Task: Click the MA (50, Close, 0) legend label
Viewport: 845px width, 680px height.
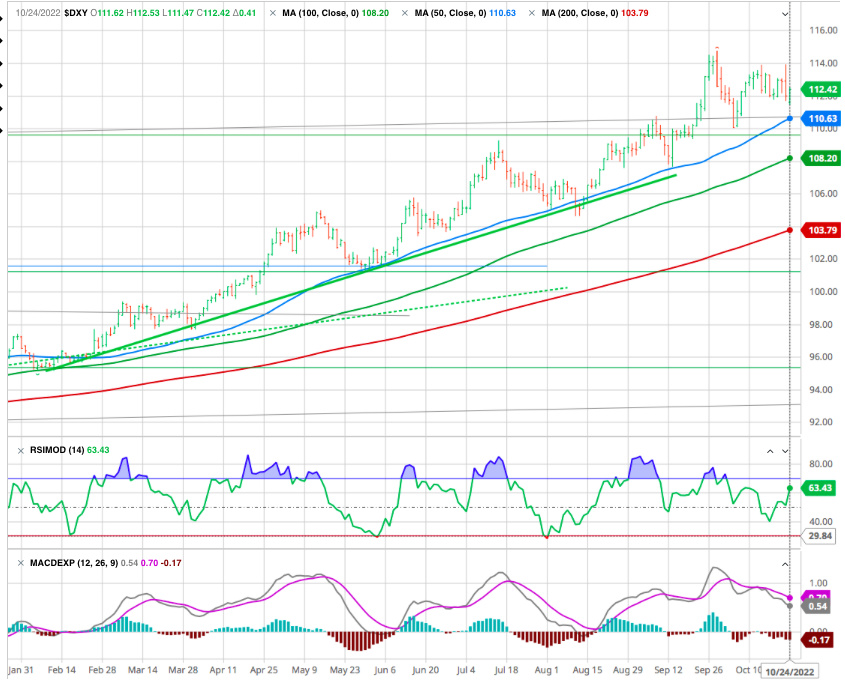Action: click(x=451, y=13)
